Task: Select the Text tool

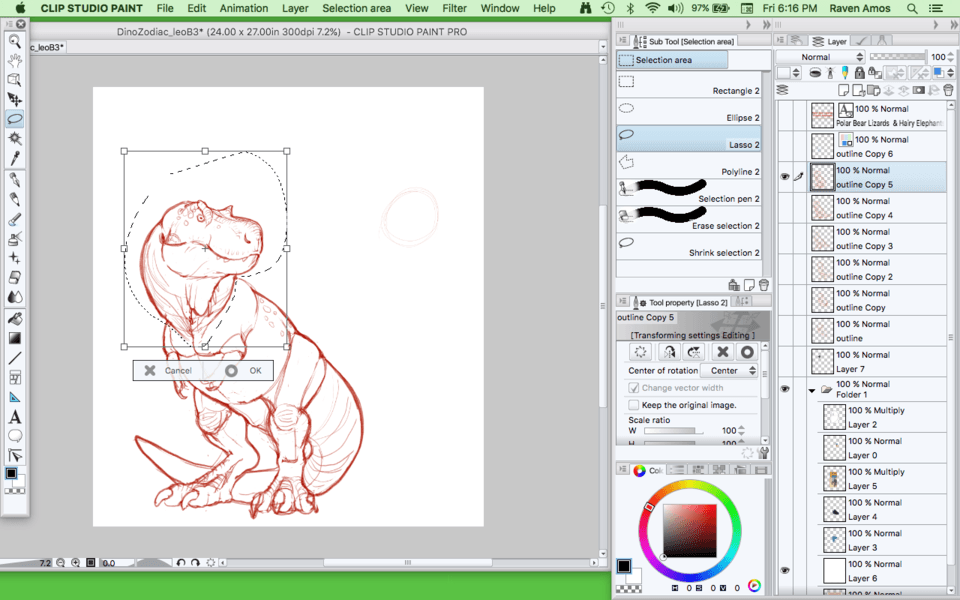Action: click(x=15, y=417)
